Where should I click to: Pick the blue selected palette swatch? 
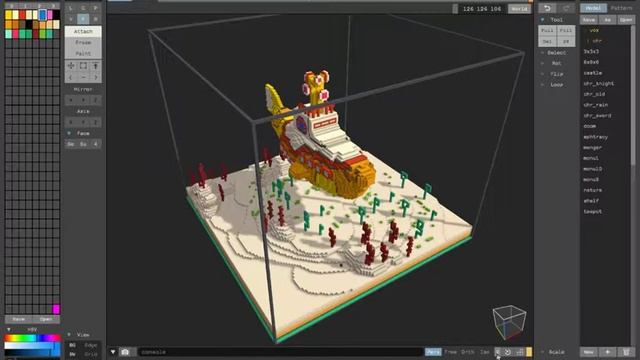[42, 15]
